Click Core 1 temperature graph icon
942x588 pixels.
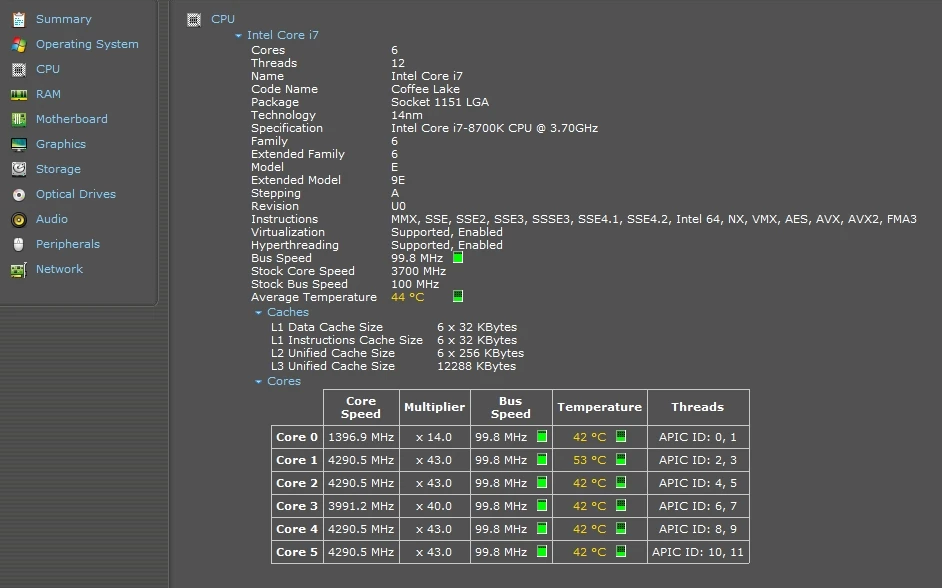621,459
